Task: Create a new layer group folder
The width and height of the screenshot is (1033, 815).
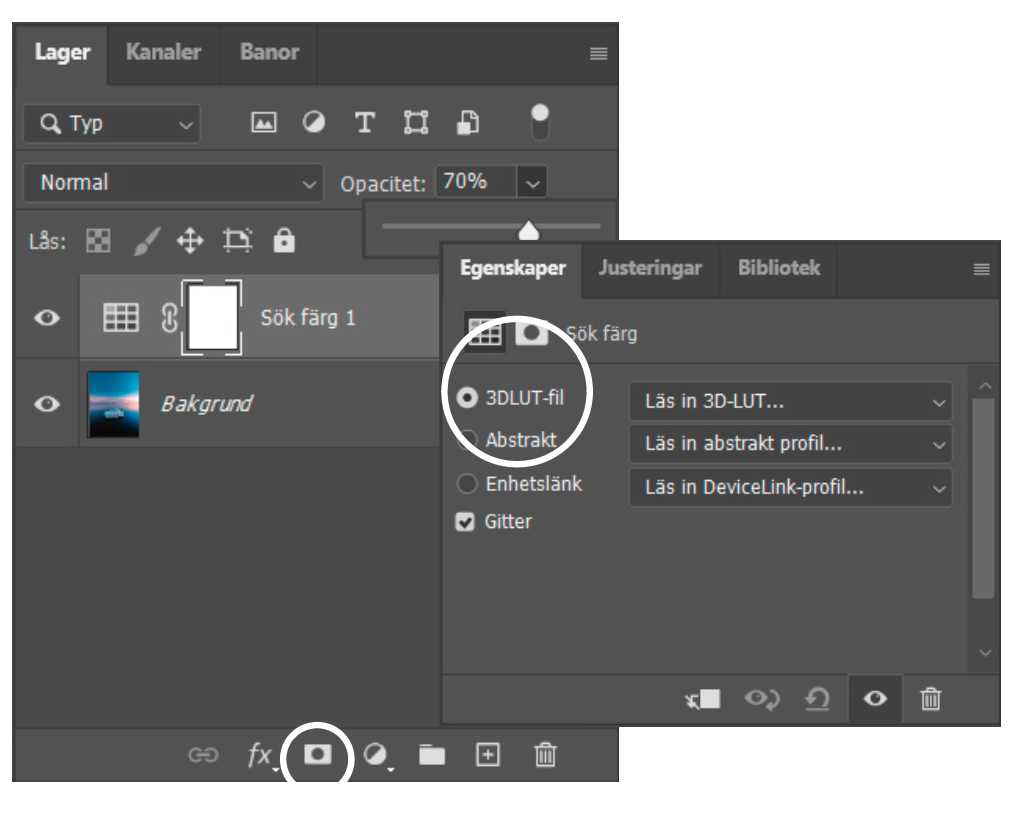Action: click(432, 755)
